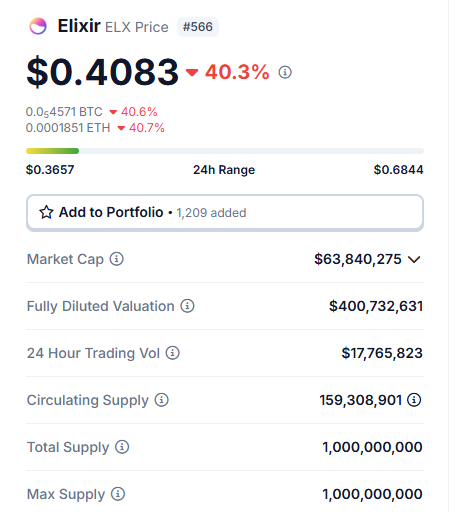Viewport: 467px width, 512px height.
Task: Click the $63,840,275 market cap value
Action: 358,259
